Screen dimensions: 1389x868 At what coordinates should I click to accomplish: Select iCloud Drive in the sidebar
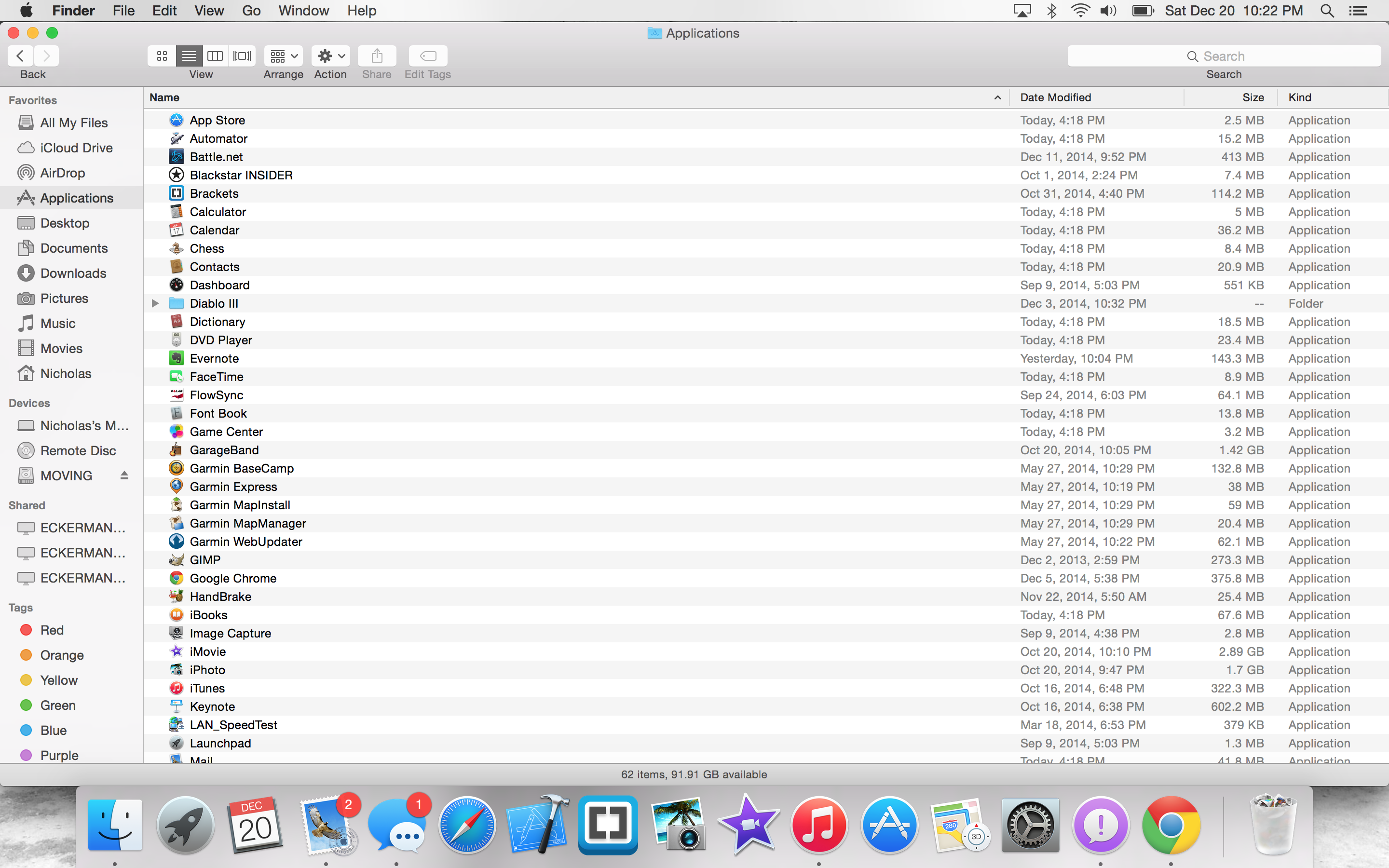71,148
